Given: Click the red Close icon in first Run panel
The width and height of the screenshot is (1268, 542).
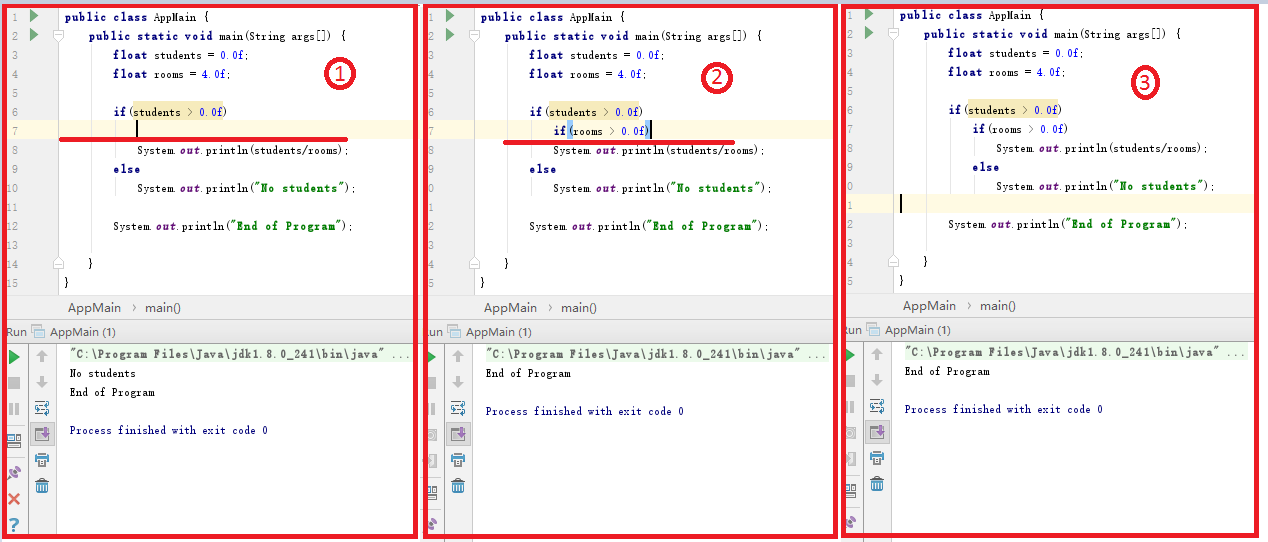Looking at the screenshot, I should pos(14,499).
